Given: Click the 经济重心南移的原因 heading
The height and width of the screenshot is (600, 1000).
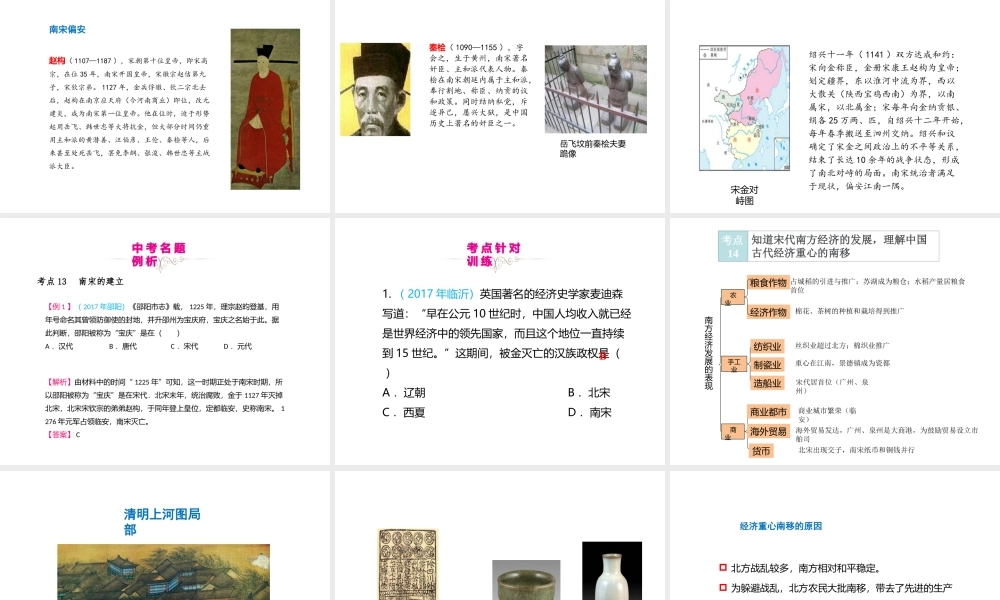Looking at the screenshot, I should point(781,526).
